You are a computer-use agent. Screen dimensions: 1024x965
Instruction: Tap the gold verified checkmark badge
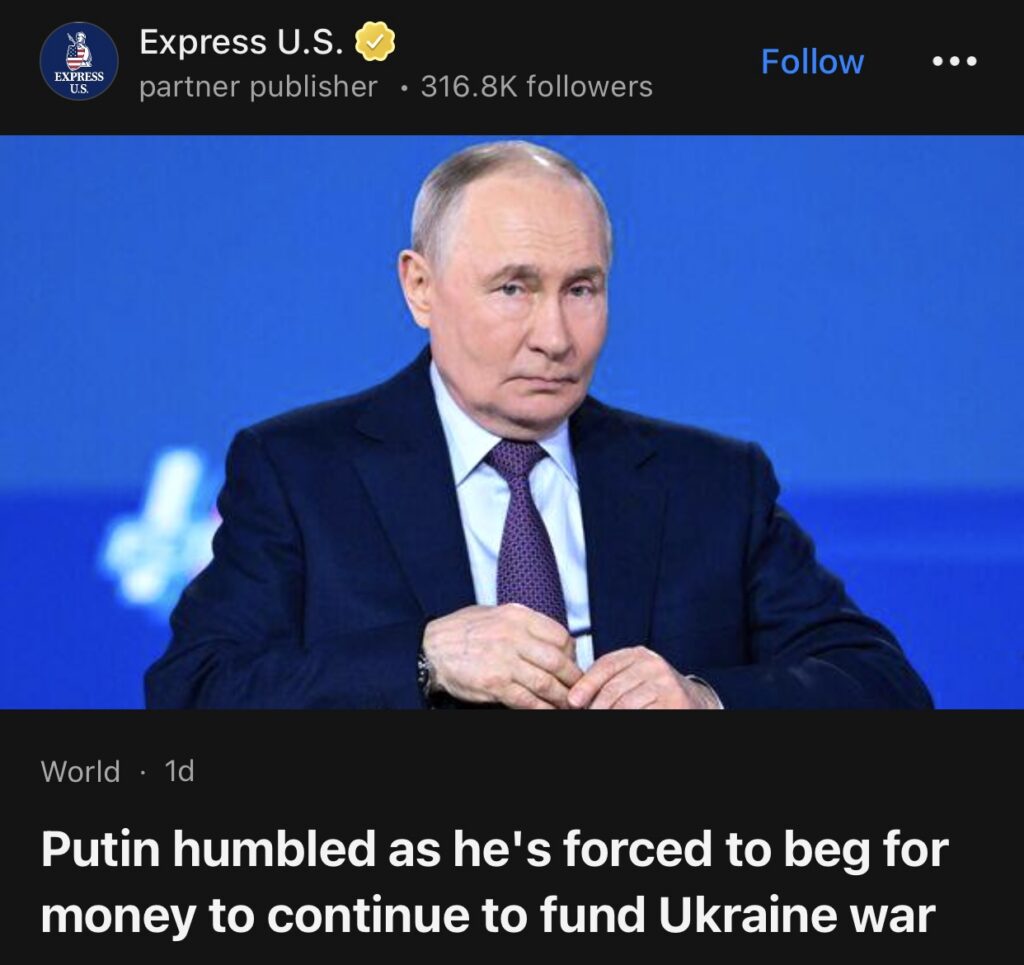(x=375, y=41)
